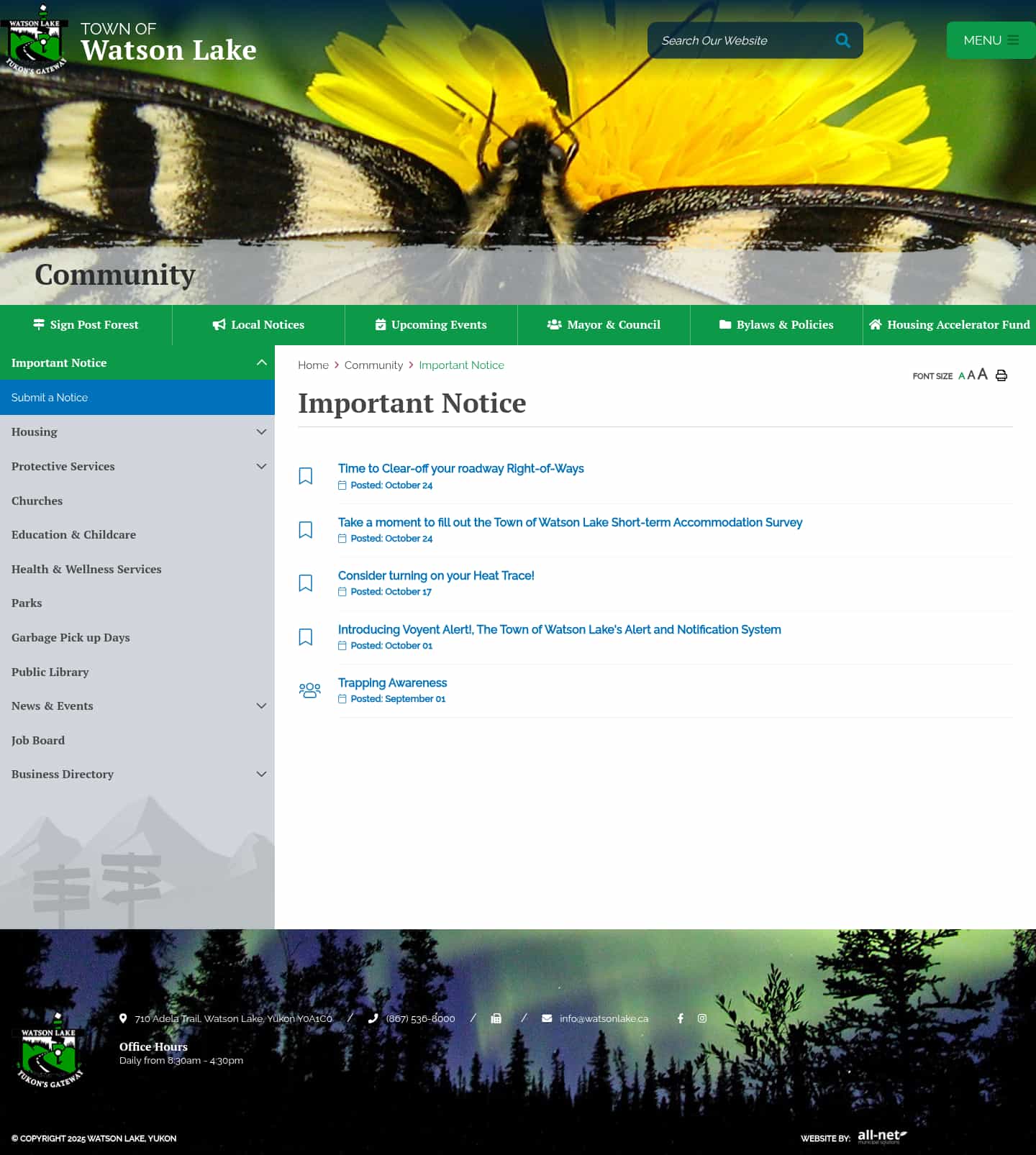Select the medium font size A
The height and width of the screenshot is (1155, 1036).
point(971,375)
